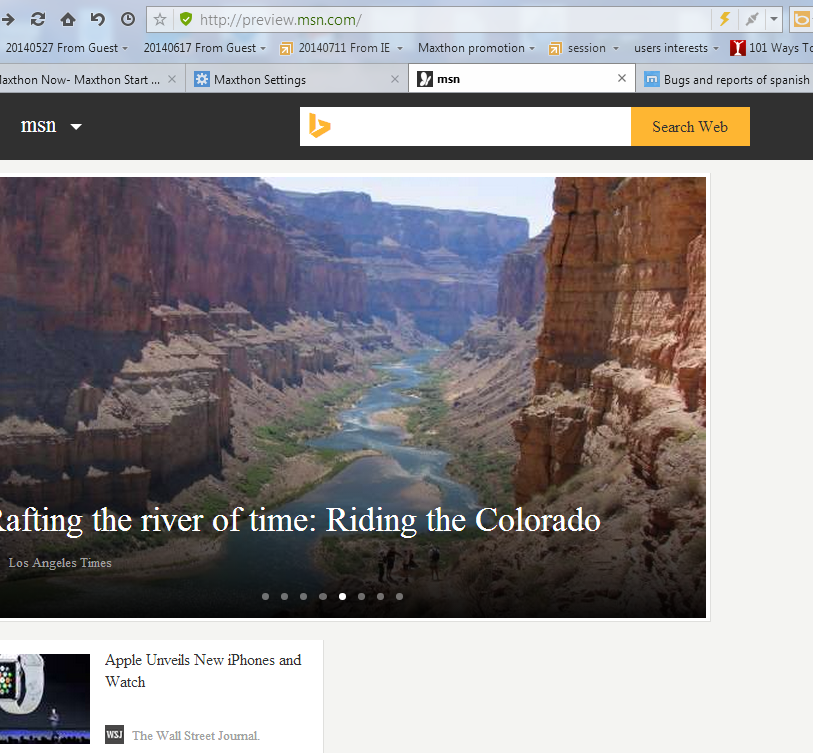Go to fourth carousel slide dot
The image size is (813, 753).
click(323, 596)
